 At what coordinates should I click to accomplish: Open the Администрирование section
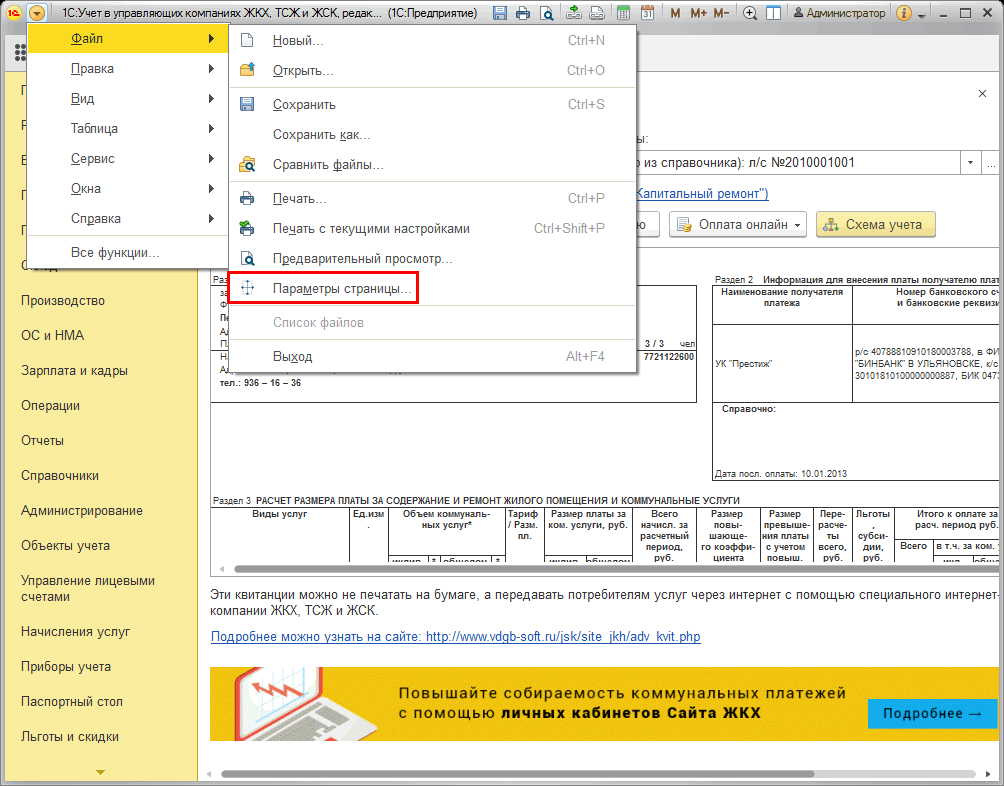pos(82,511)
